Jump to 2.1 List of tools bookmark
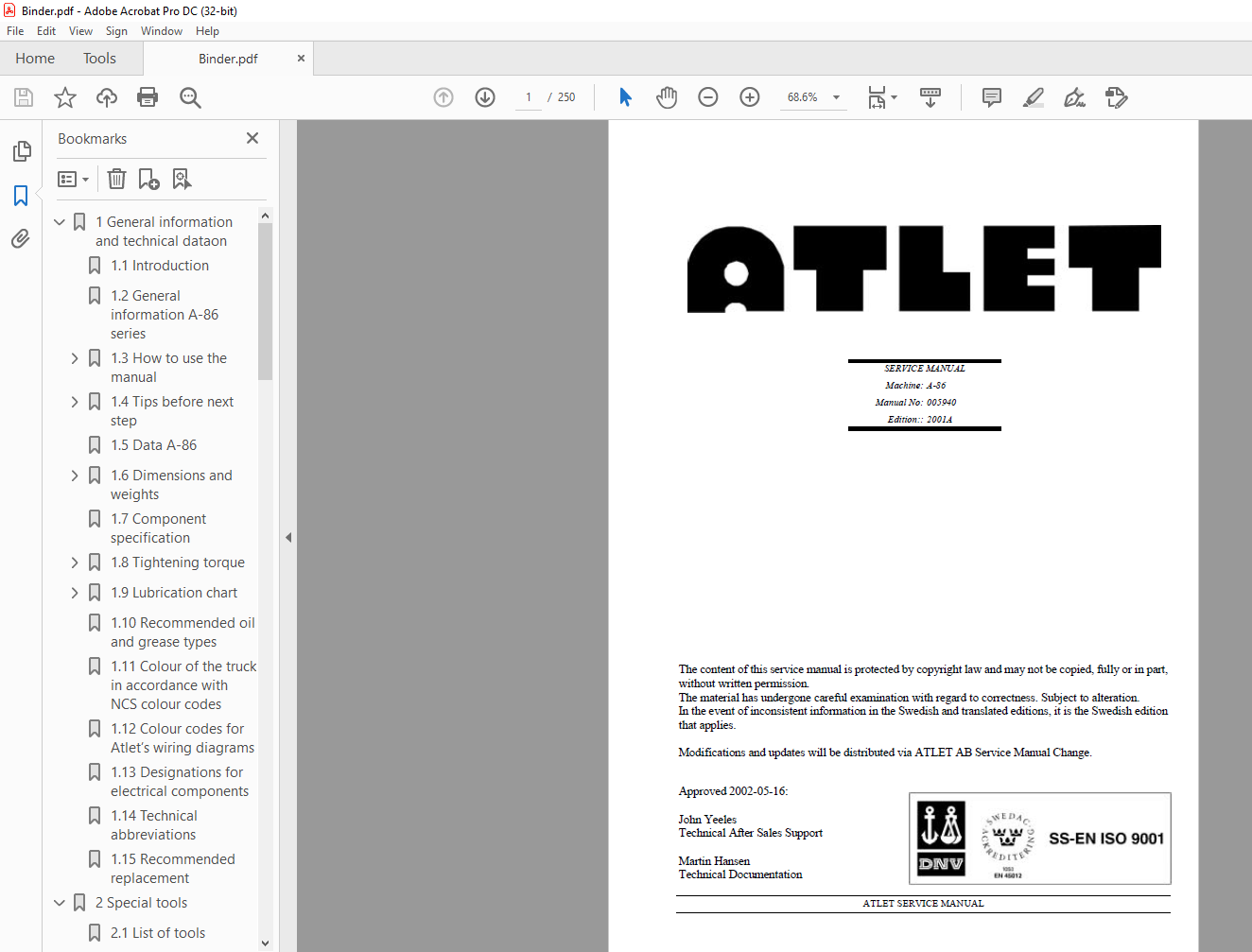The width and height of the screenshot is (1252, 952). tap(158, 933)
